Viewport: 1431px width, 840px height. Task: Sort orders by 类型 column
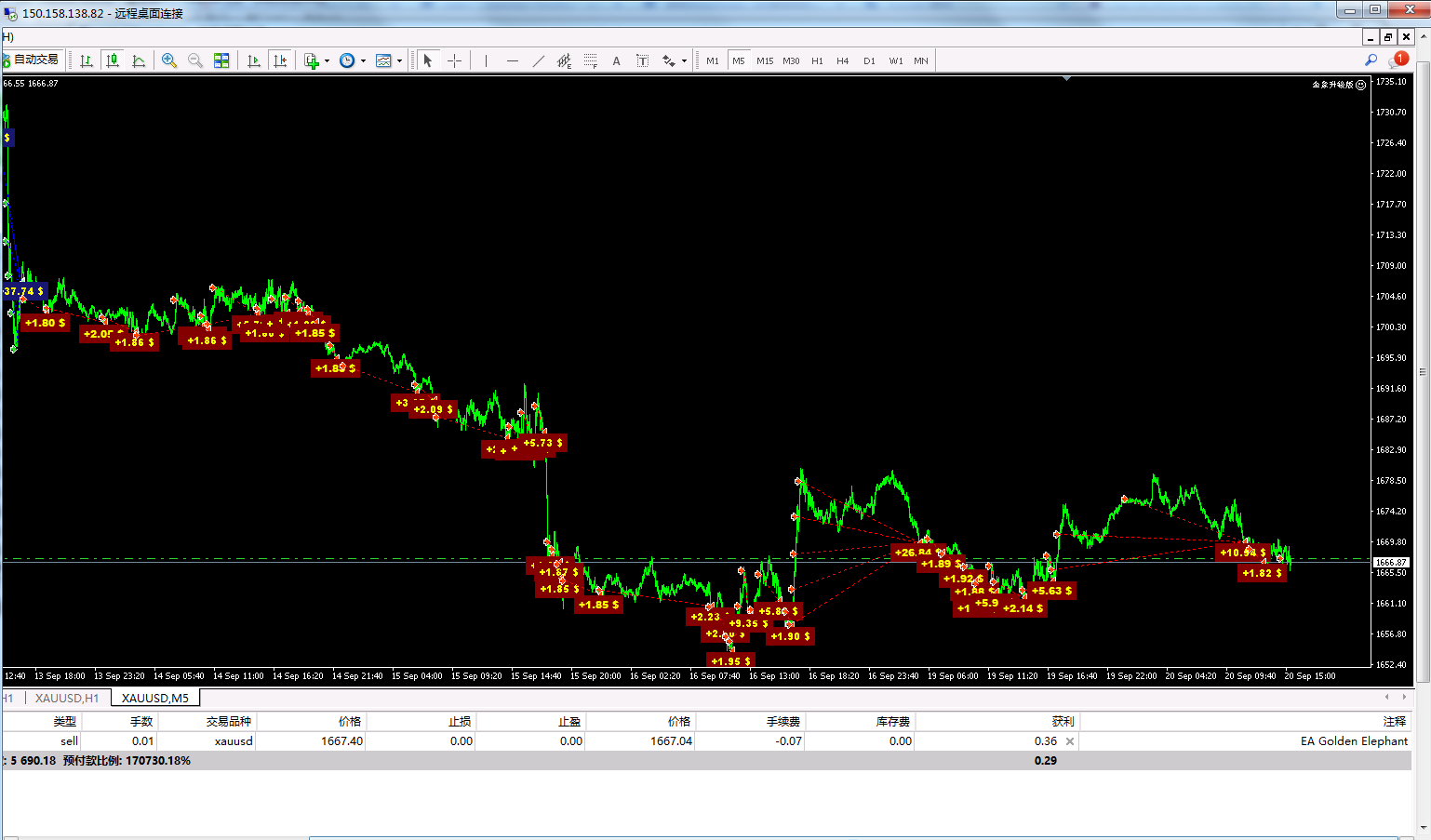(64, 721)
